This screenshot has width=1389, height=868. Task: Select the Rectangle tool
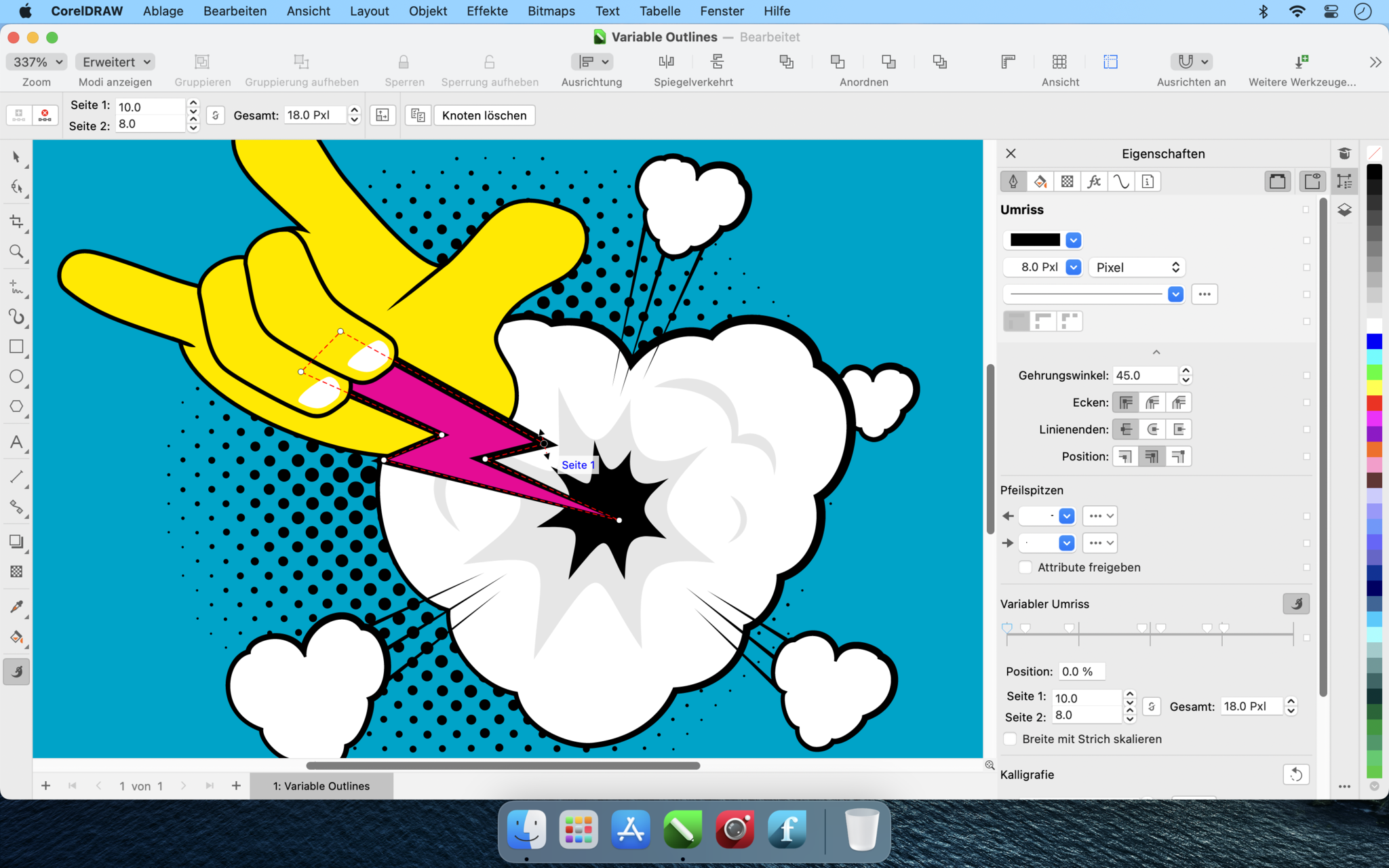tap(16, 347)
